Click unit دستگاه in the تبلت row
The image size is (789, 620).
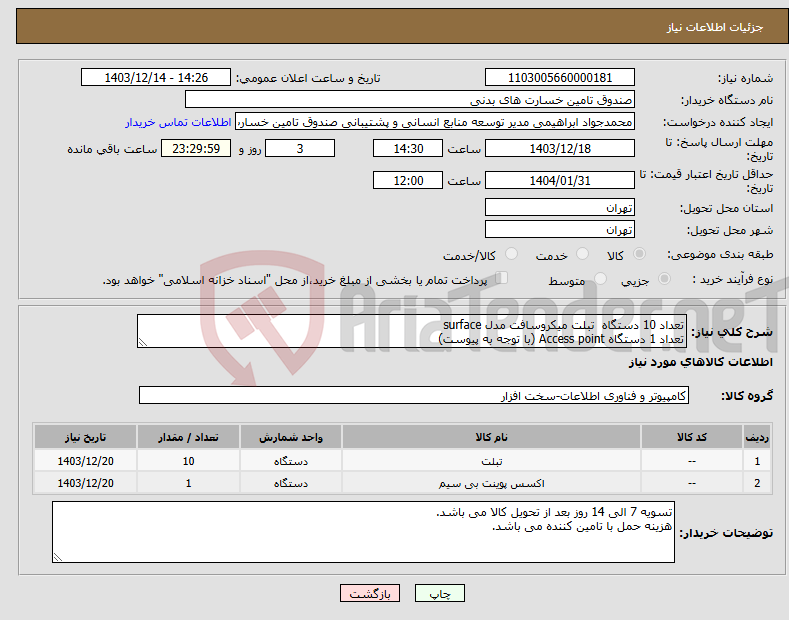tap(291, 461)
